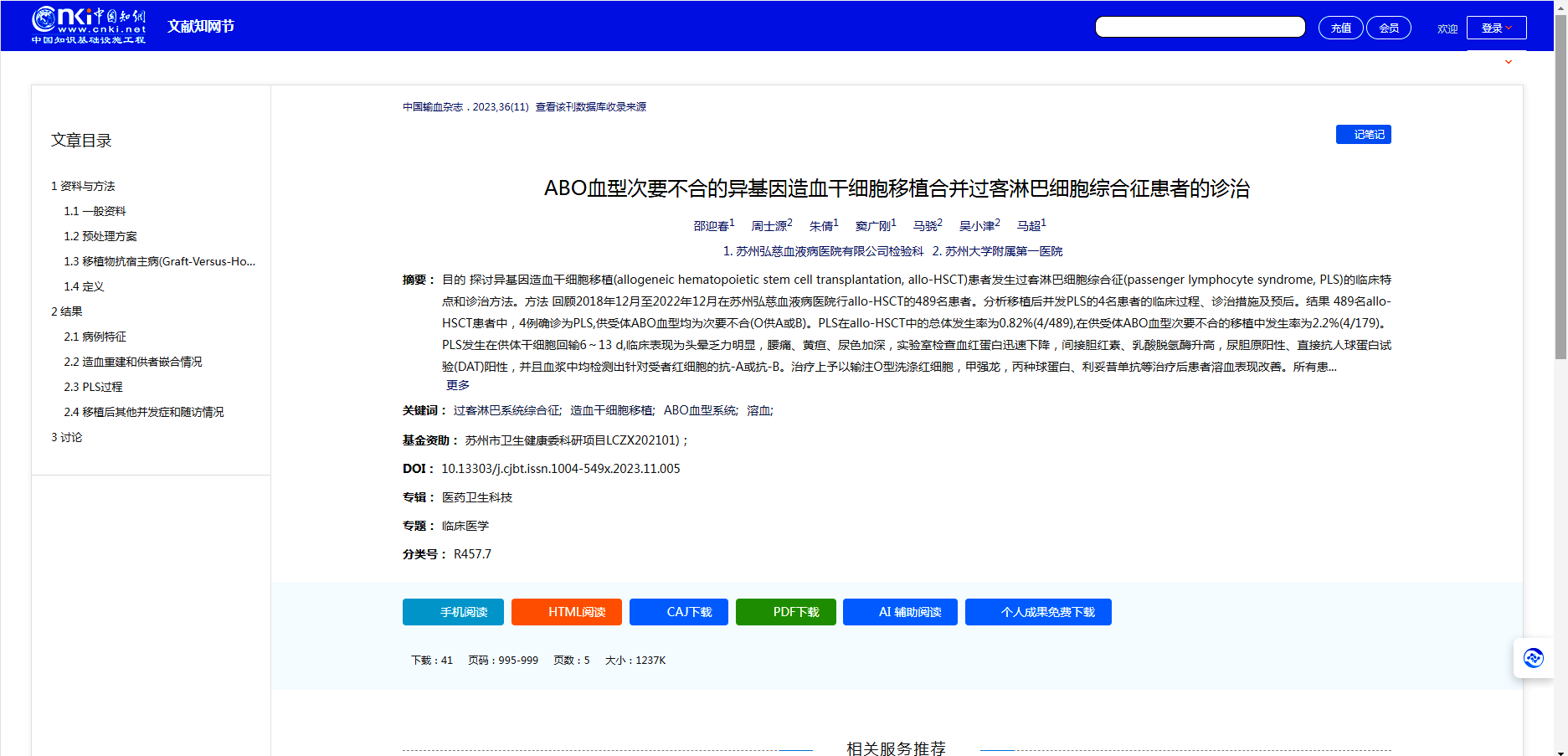
Task: Expand abstract with 更多 link
Action: [457, 385]
